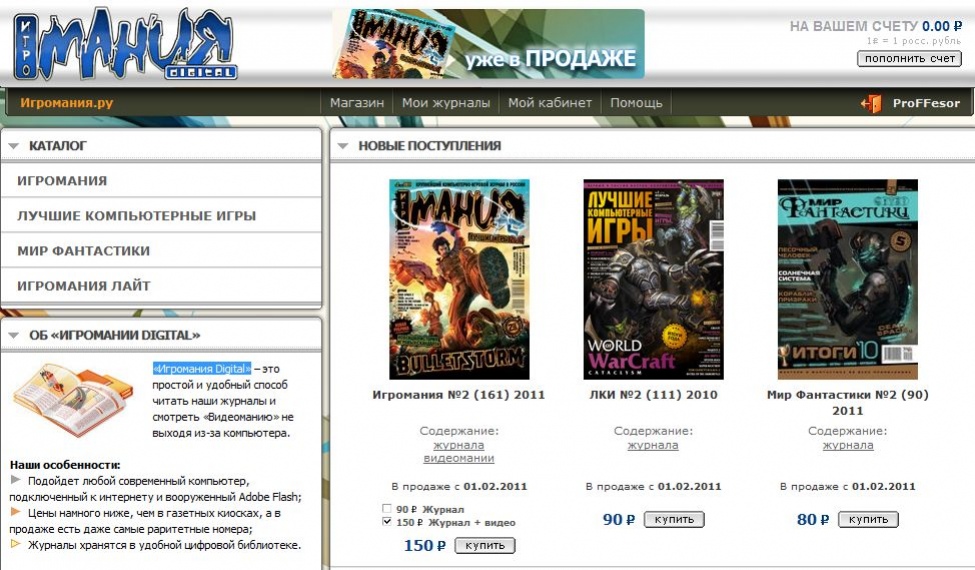Click the ЛКИ №2 (111) 2010 title

pyautogui.click(x=654, y=395)
